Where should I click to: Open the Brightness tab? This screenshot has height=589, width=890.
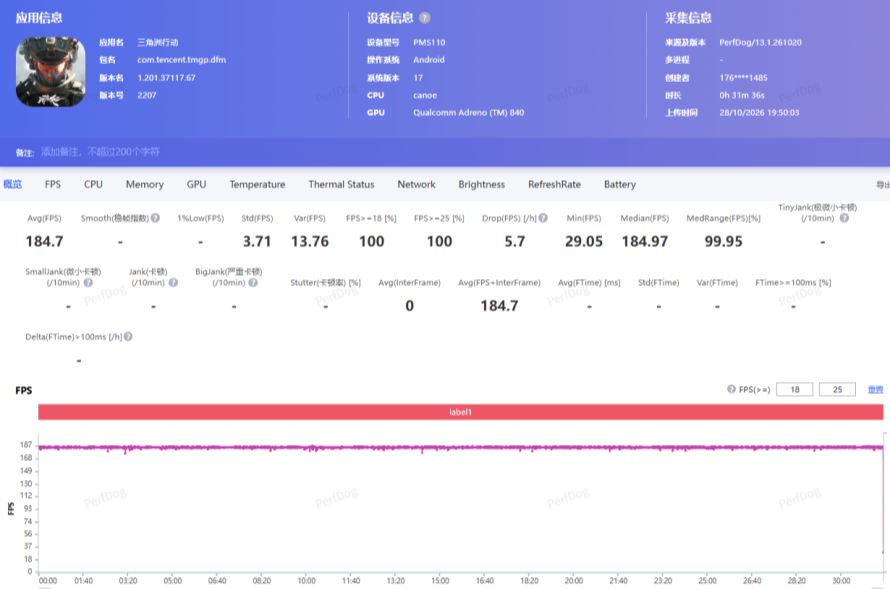pos(481,184)
